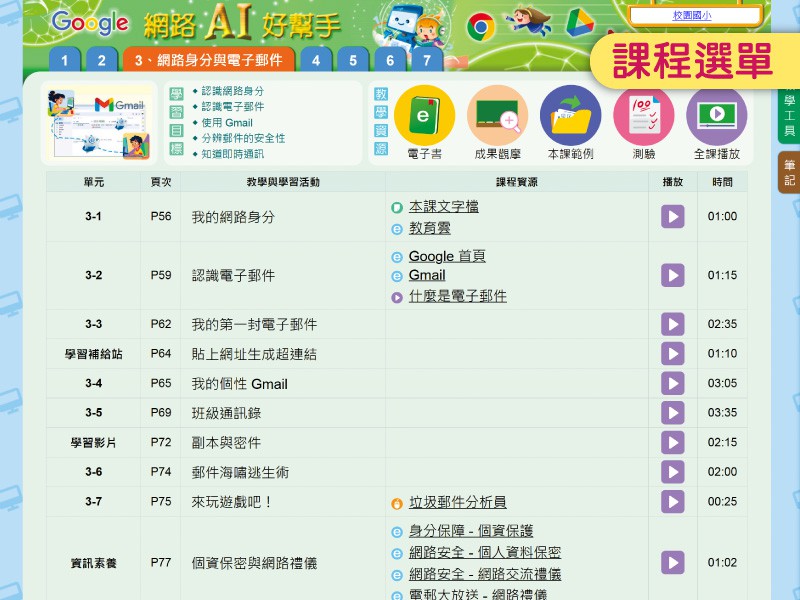Play the 學習補給站 貼上網址 video
Viewport: 800px width, 600px height.
tap(672, 354)
